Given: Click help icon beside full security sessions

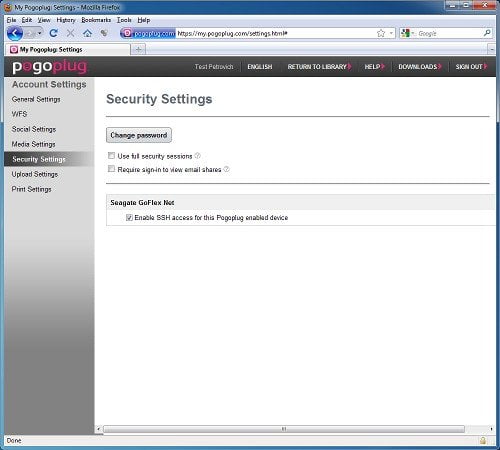Looking at the screenshot, I should pos(197,156).
